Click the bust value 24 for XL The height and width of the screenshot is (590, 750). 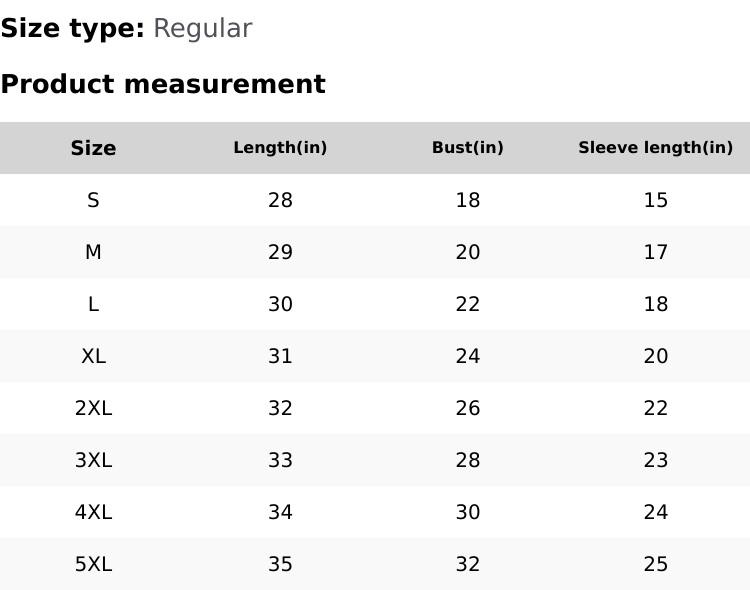pos(467,356)
